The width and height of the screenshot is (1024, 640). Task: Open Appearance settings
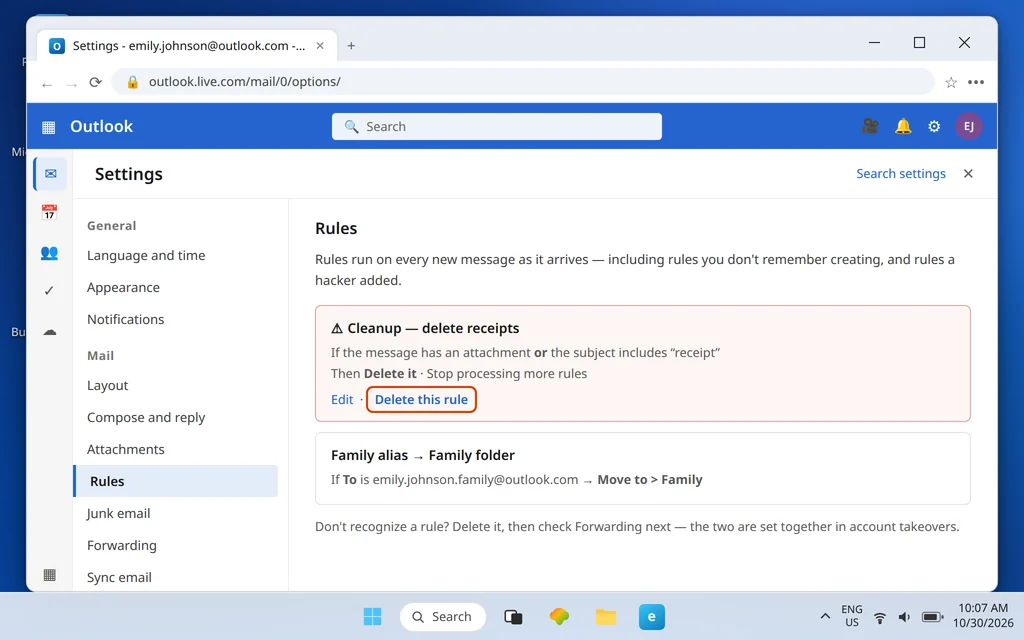[x=123, y=287]
